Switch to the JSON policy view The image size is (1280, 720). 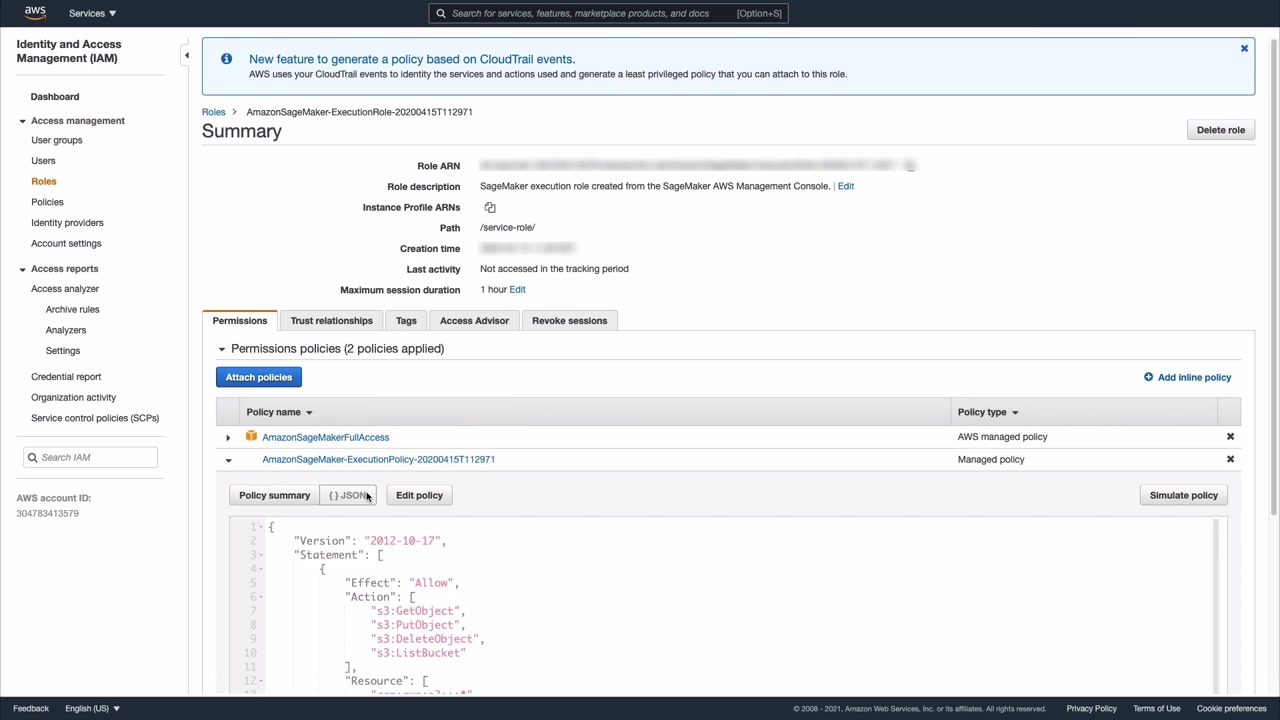pyautogui.click(x=348, y=495)
